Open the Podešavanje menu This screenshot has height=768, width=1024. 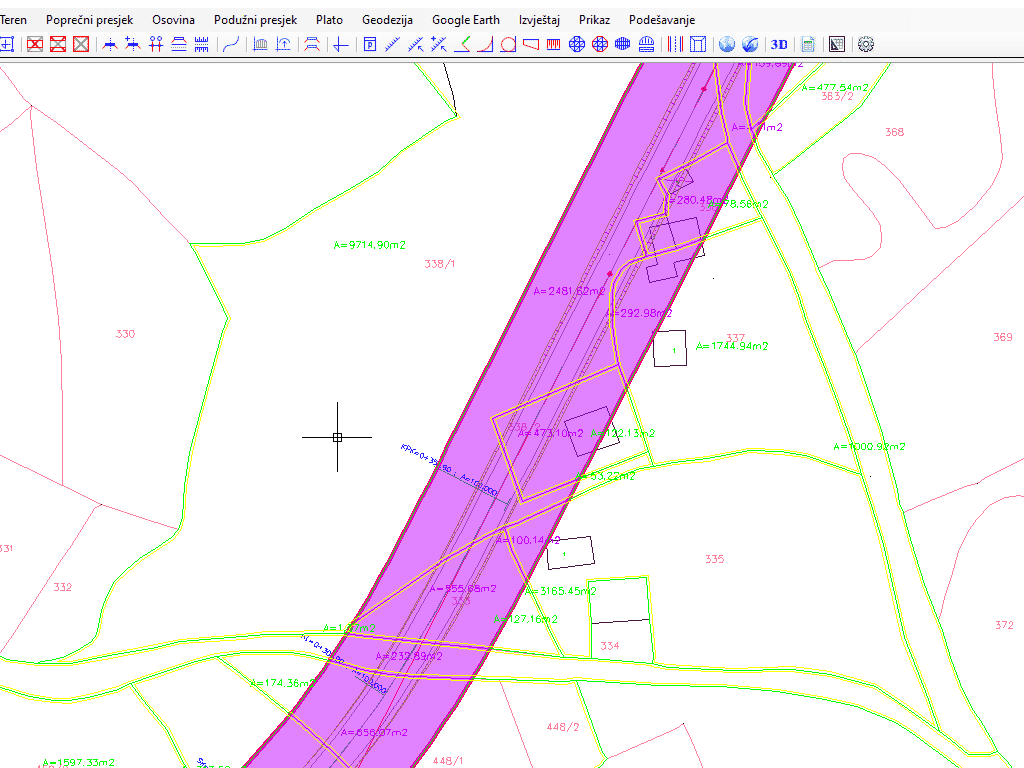[661, 20]
